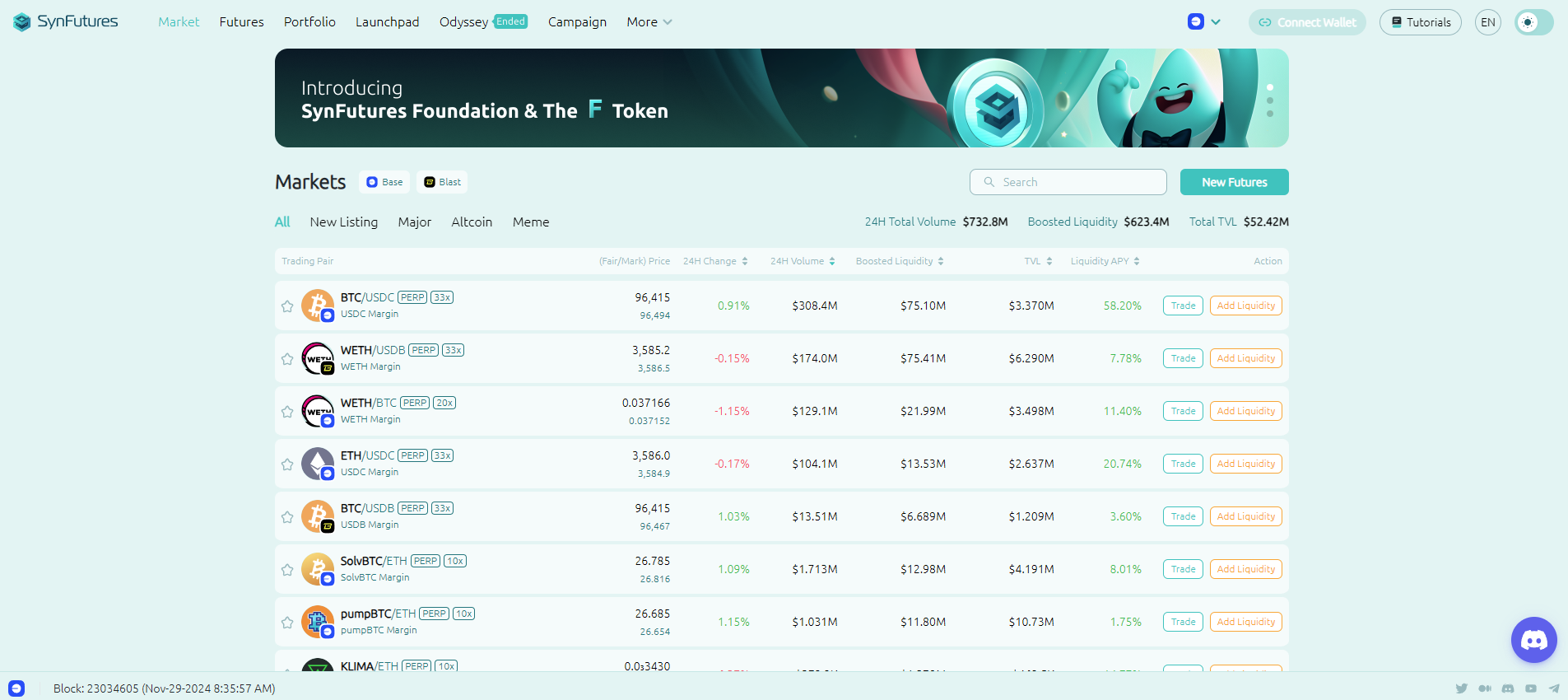Screen dimensions: 1568x700
Task: Open the network selector dropdown
Action: pyautogui.click(x=1204, y=22)
